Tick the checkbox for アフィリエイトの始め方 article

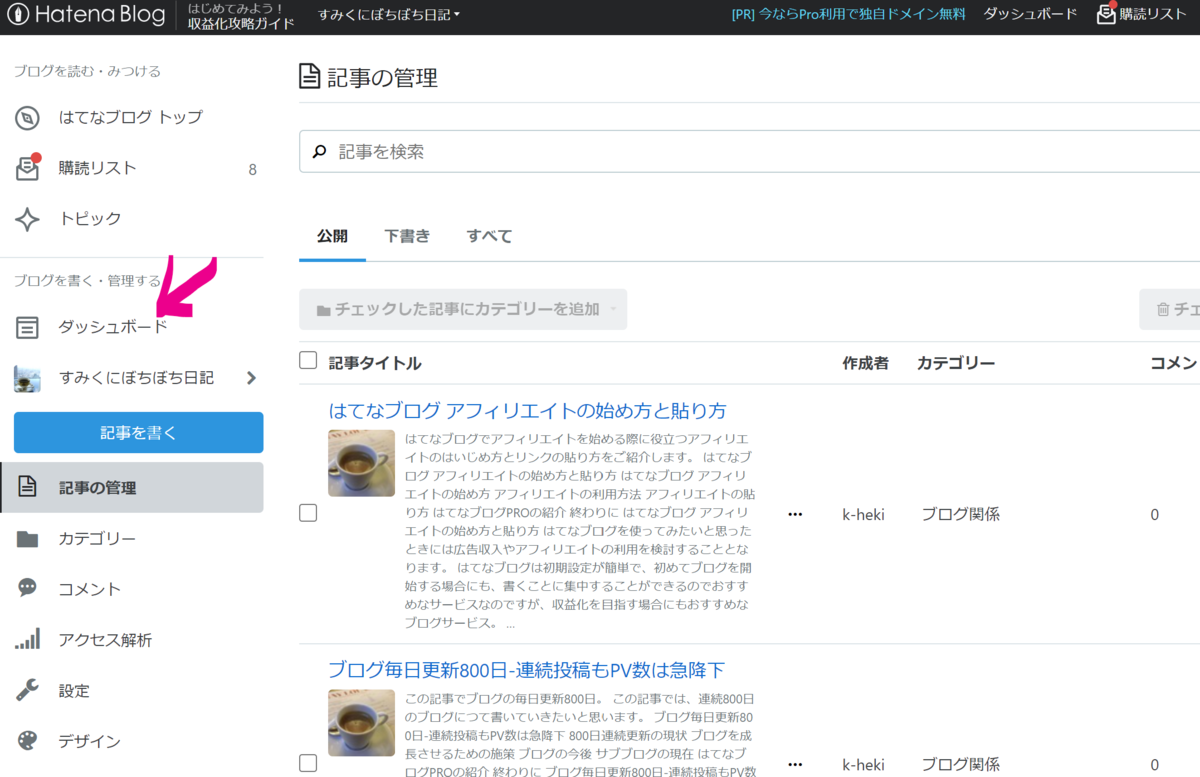[308, 513]
